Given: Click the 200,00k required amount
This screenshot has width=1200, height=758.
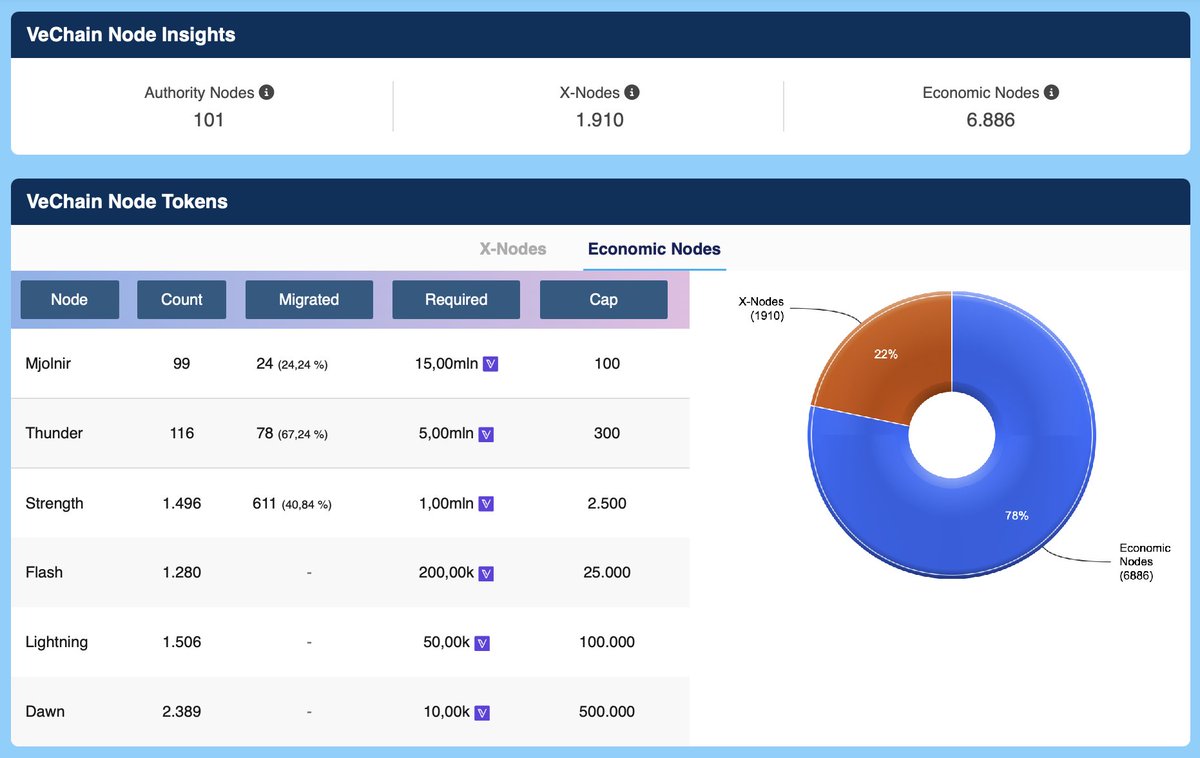Looking at the screenshot, I should tap(446, 573).
